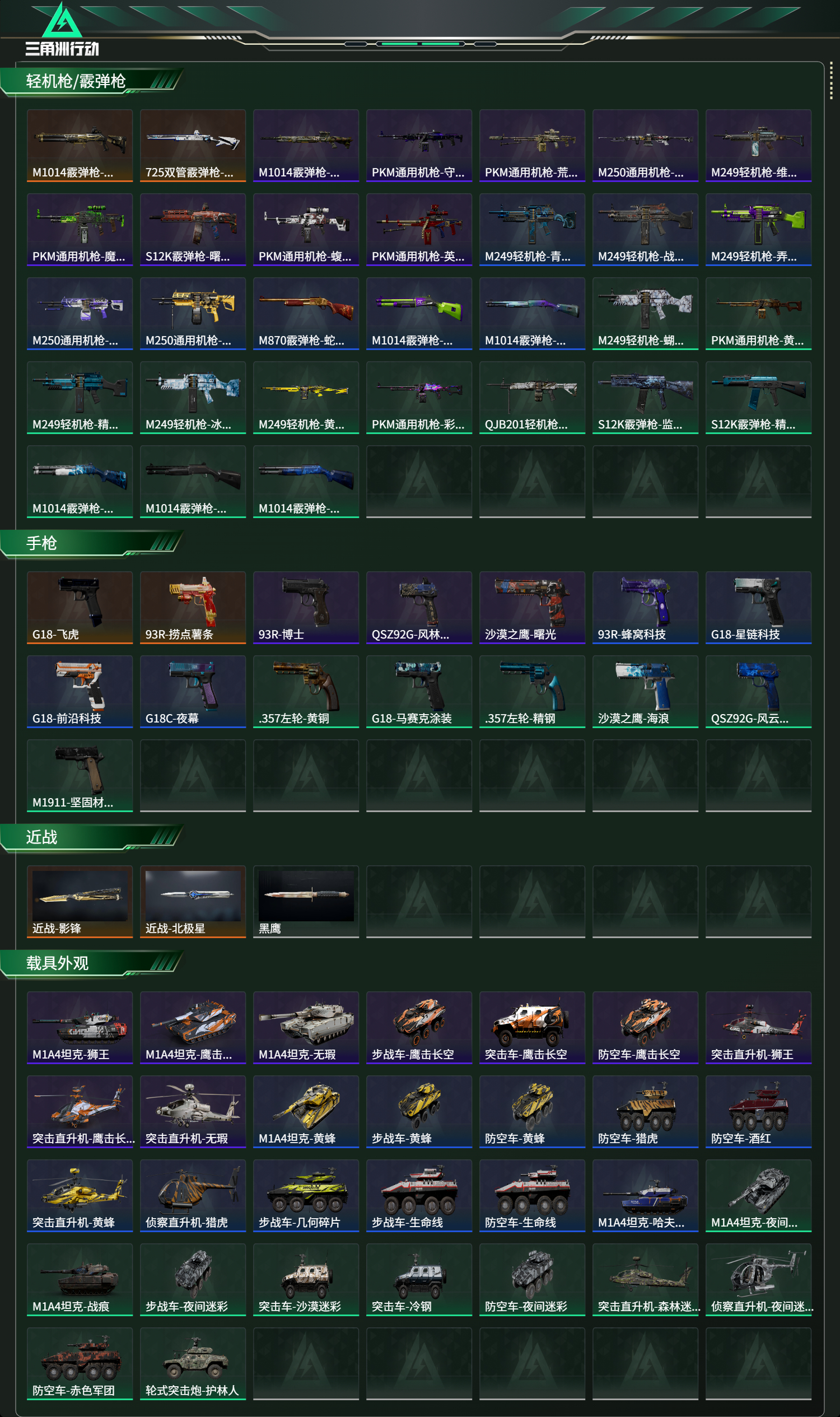Select 突击直升机-狮王 helicopter skin
840x1417 pixels.
click(758, 1028)
